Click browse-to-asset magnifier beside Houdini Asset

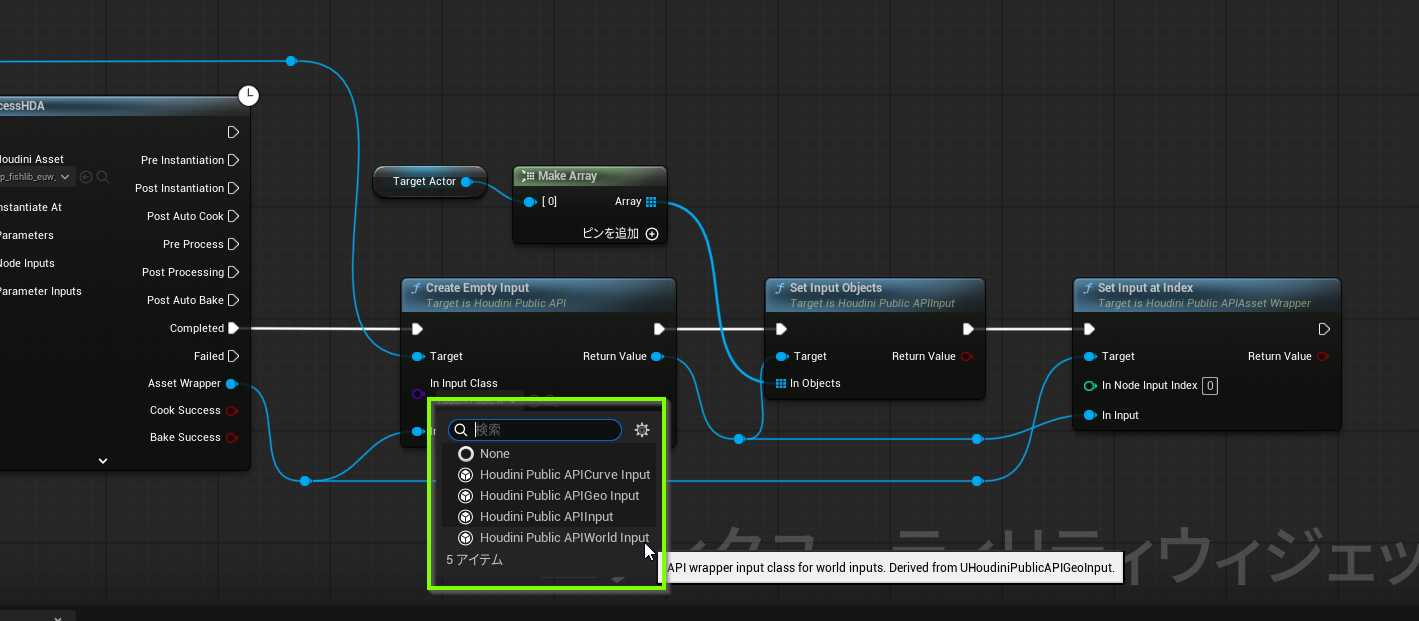[x=103, y=177]
